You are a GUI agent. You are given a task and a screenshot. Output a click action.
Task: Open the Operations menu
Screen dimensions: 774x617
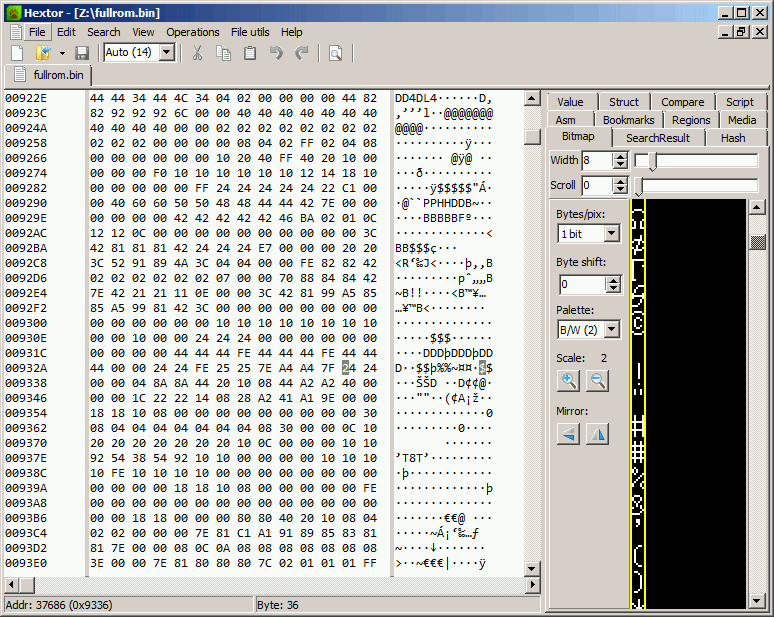point(193,32)
